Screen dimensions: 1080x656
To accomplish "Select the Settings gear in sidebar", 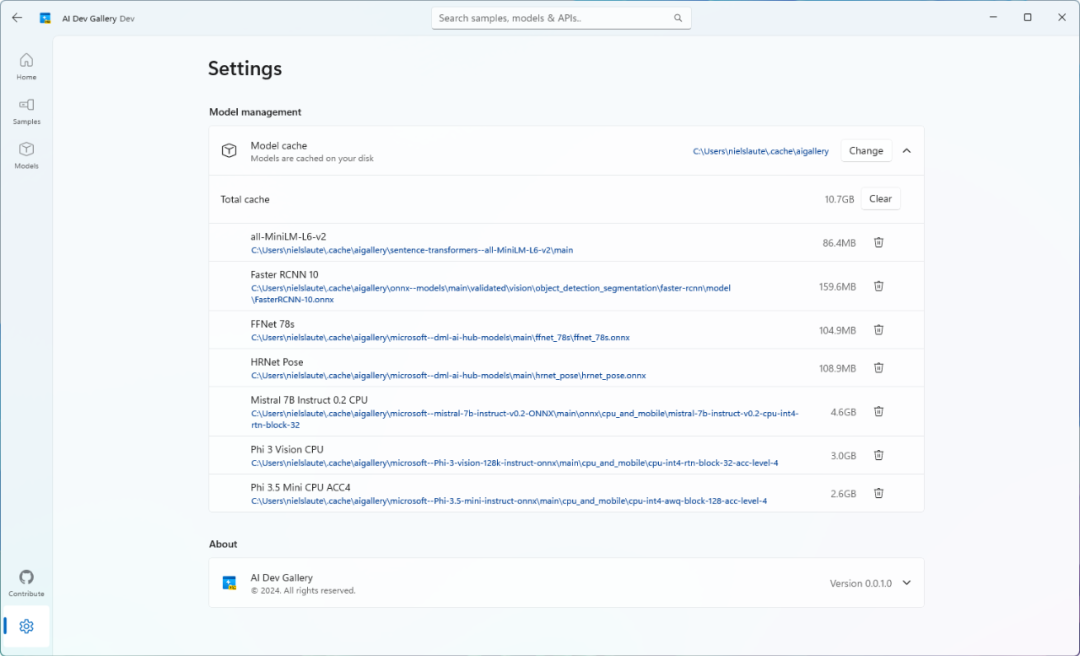I will coord(26,626).
